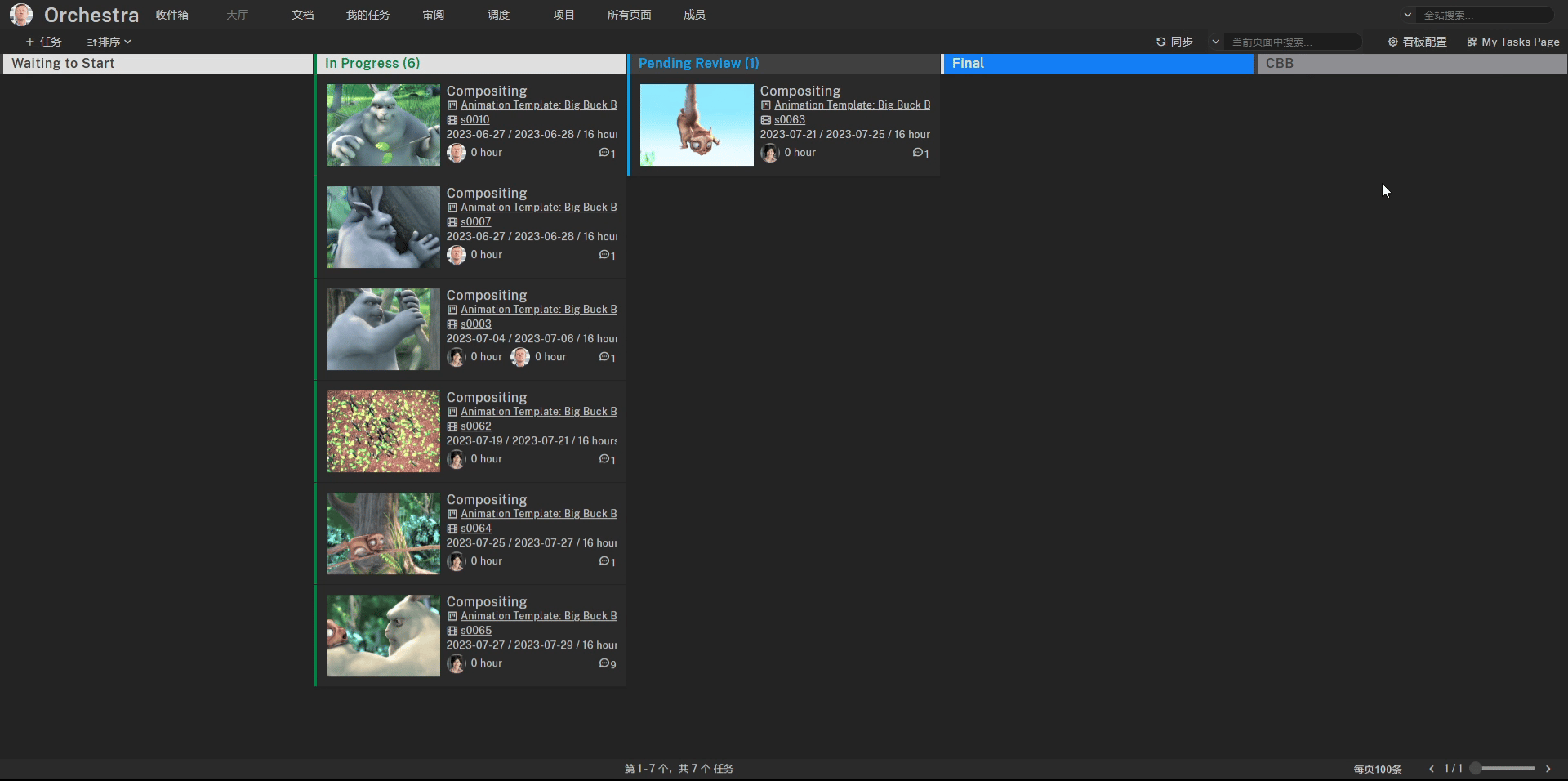1568x781 pixels.
Task: Expand the page search filter dropdown
Action: tap(1215, 42)
